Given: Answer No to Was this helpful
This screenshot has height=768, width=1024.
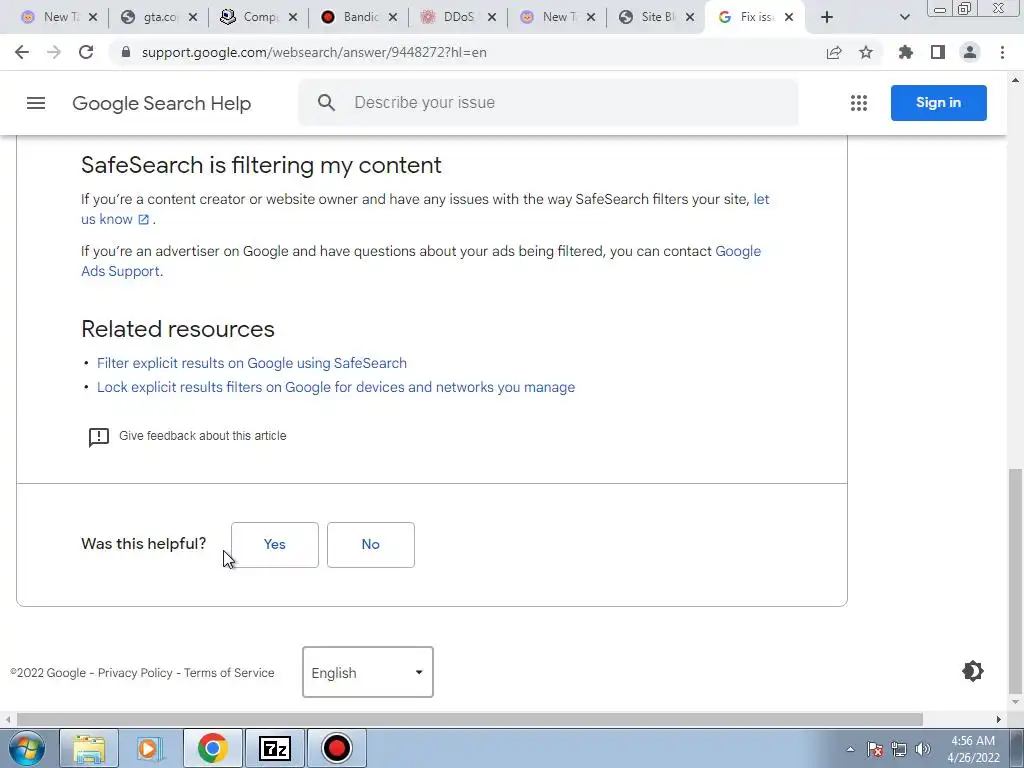Looking at the screenshot, I should (x=371, y=545).
